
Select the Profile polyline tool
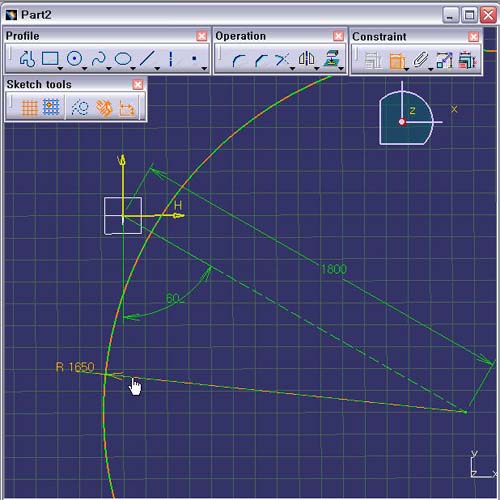click(x=27, y=59)
